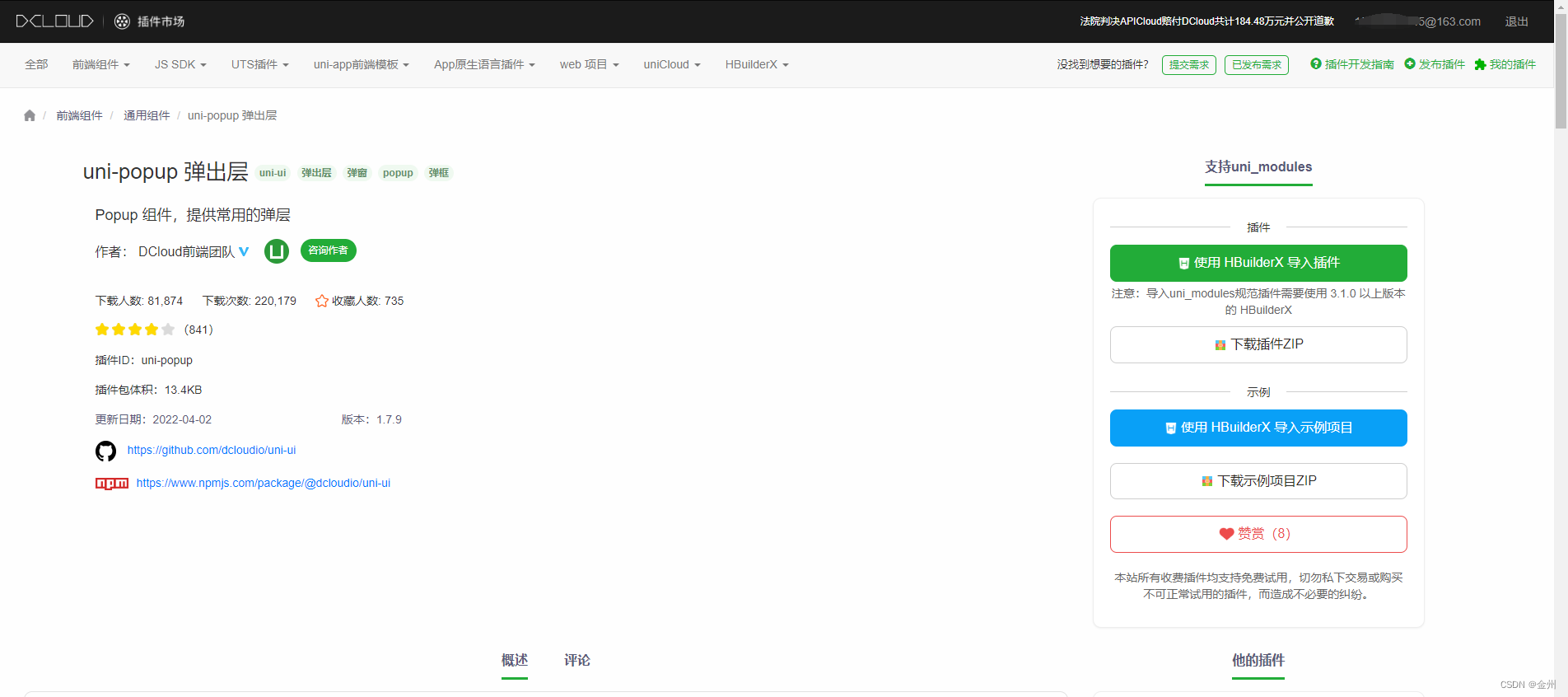This screenshot has height=697, width=1568.
Task: Click the star icon beside 收藏人数
Action: click(x=322, y=301)
